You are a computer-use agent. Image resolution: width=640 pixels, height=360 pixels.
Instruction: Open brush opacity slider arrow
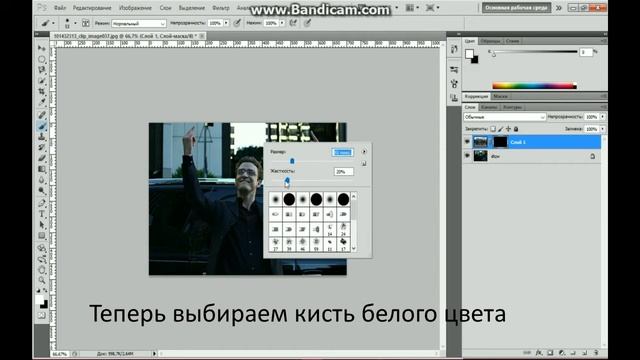tap(227, 23)
